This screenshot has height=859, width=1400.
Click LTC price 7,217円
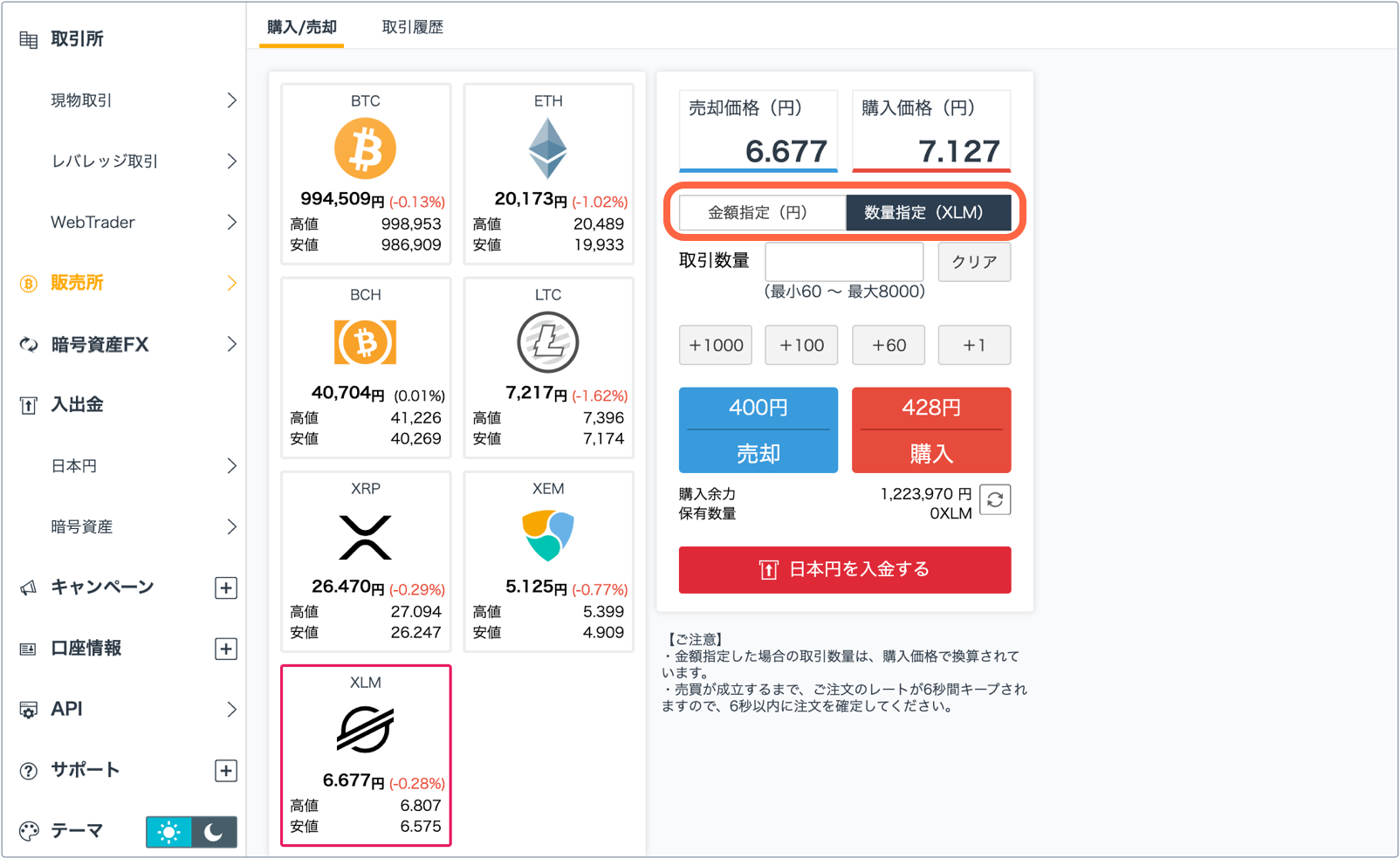click(536, 394)
